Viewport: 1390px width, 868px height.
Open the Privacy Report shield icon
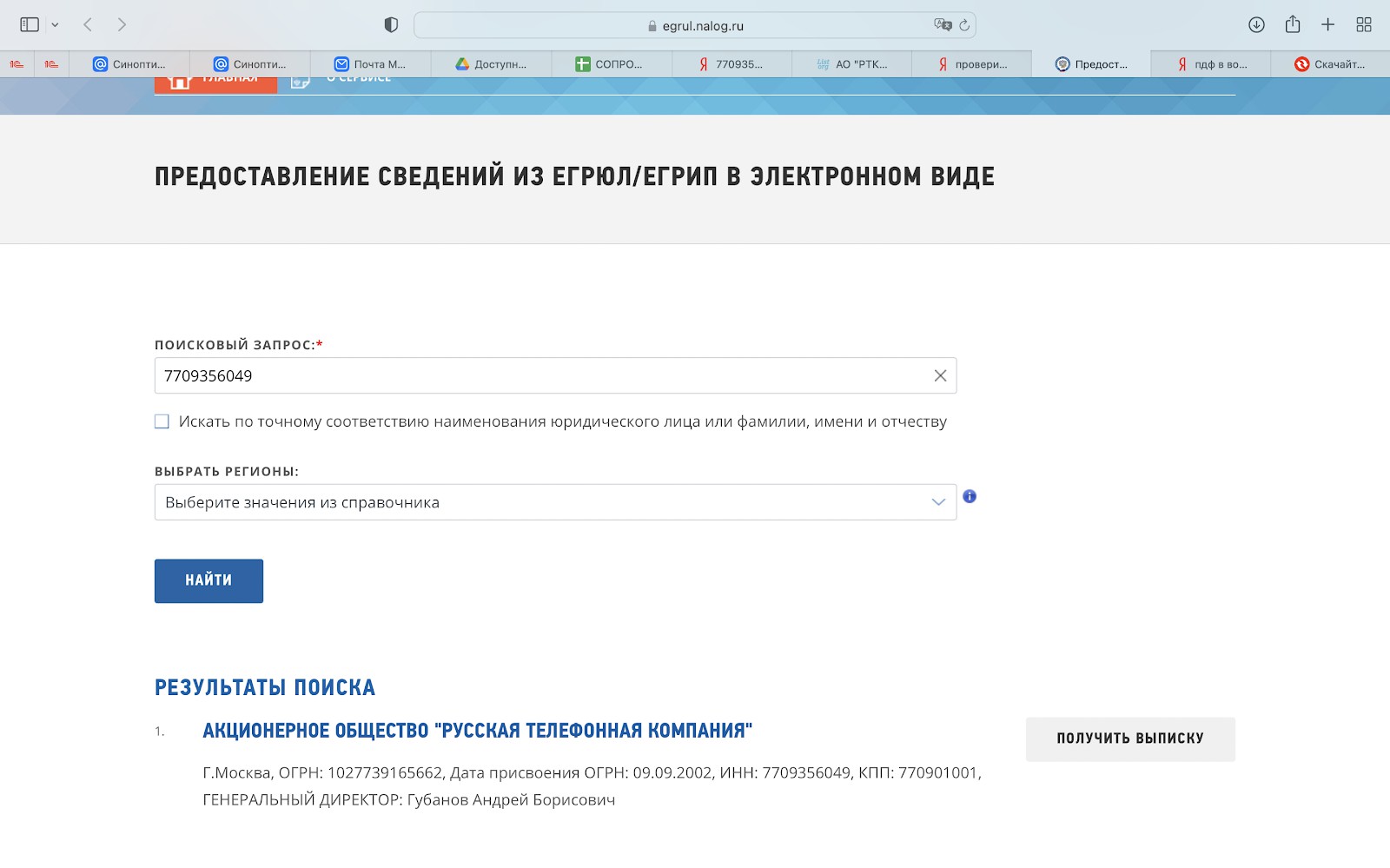pyautogui.click(x=391, y=24)
